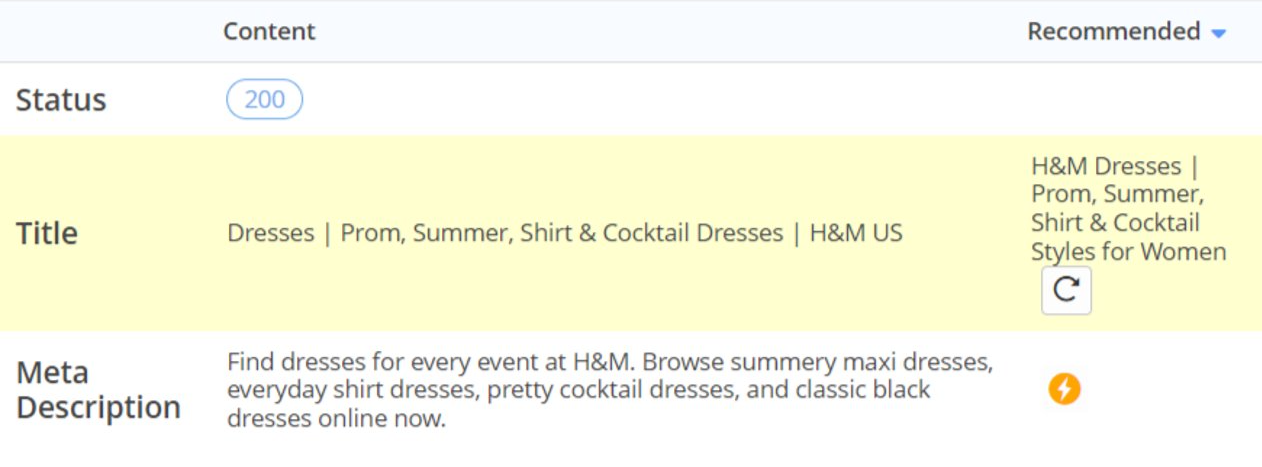
Task: Click "dresses online now." description line
Action: [336, 418]
